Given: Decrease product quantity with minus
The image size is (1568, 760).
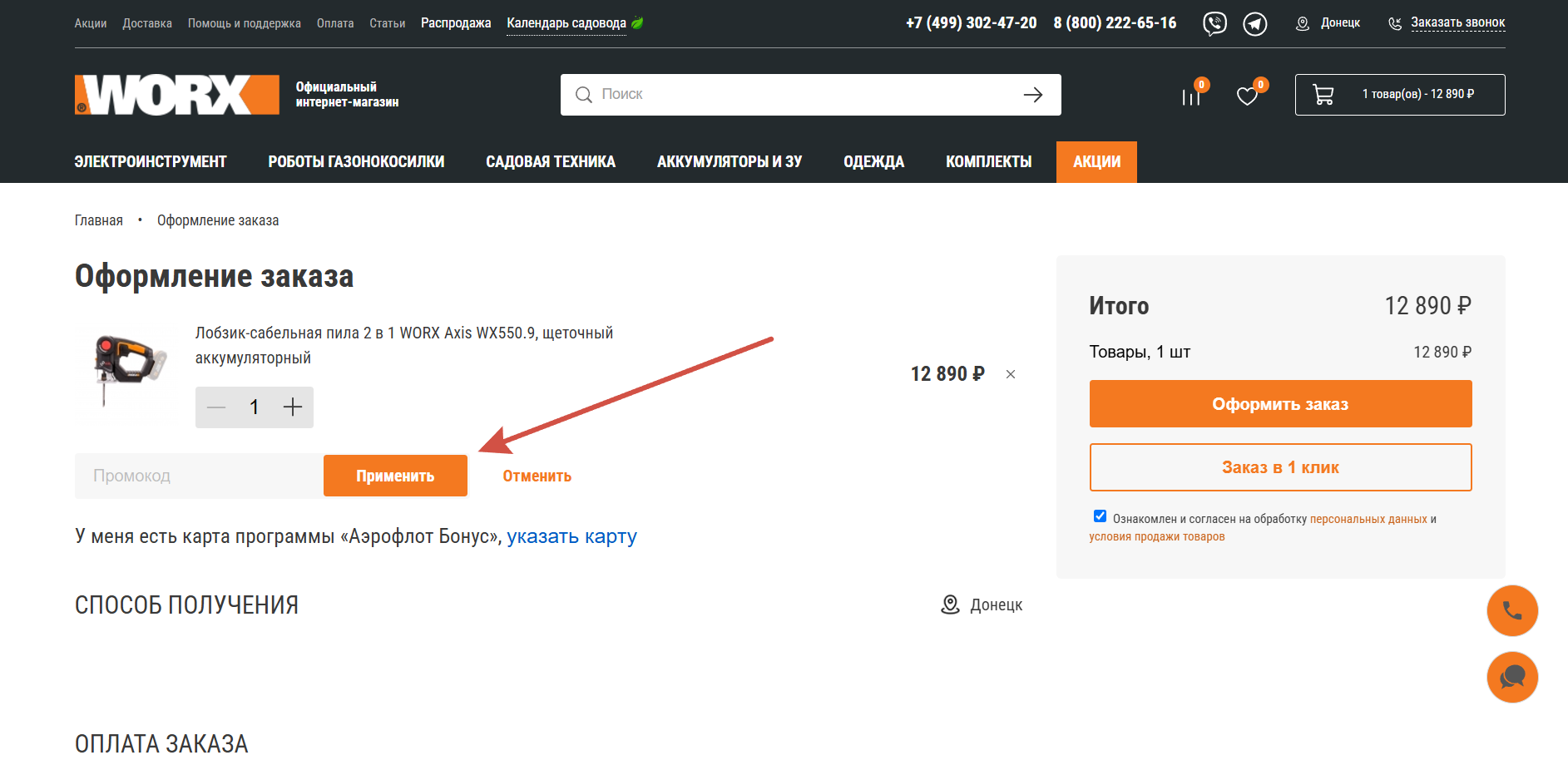Looking at the screenshot, I should point(216,407).
